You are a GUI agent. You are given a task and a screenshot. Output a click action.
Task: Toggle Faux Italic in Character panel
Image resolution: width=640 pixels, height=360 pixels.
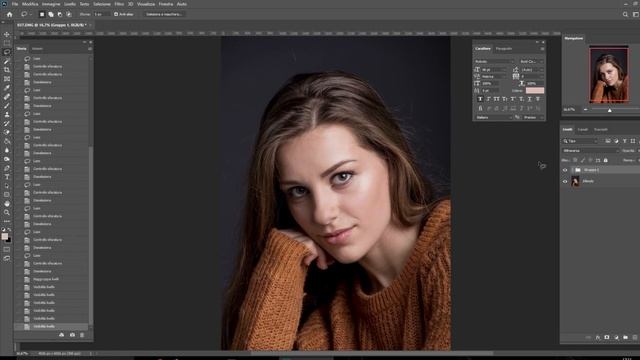tap(489, 99)
